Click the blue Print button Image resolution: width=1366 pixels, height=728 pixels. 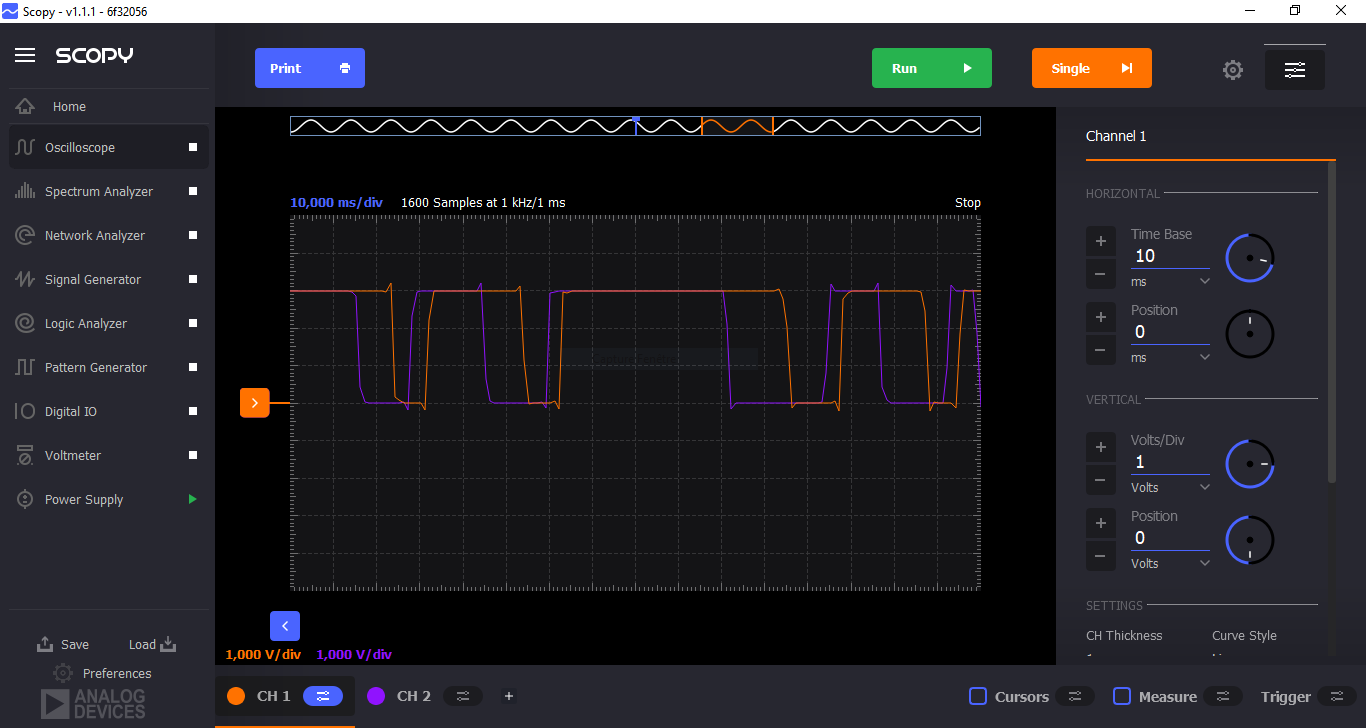(310, 68)
